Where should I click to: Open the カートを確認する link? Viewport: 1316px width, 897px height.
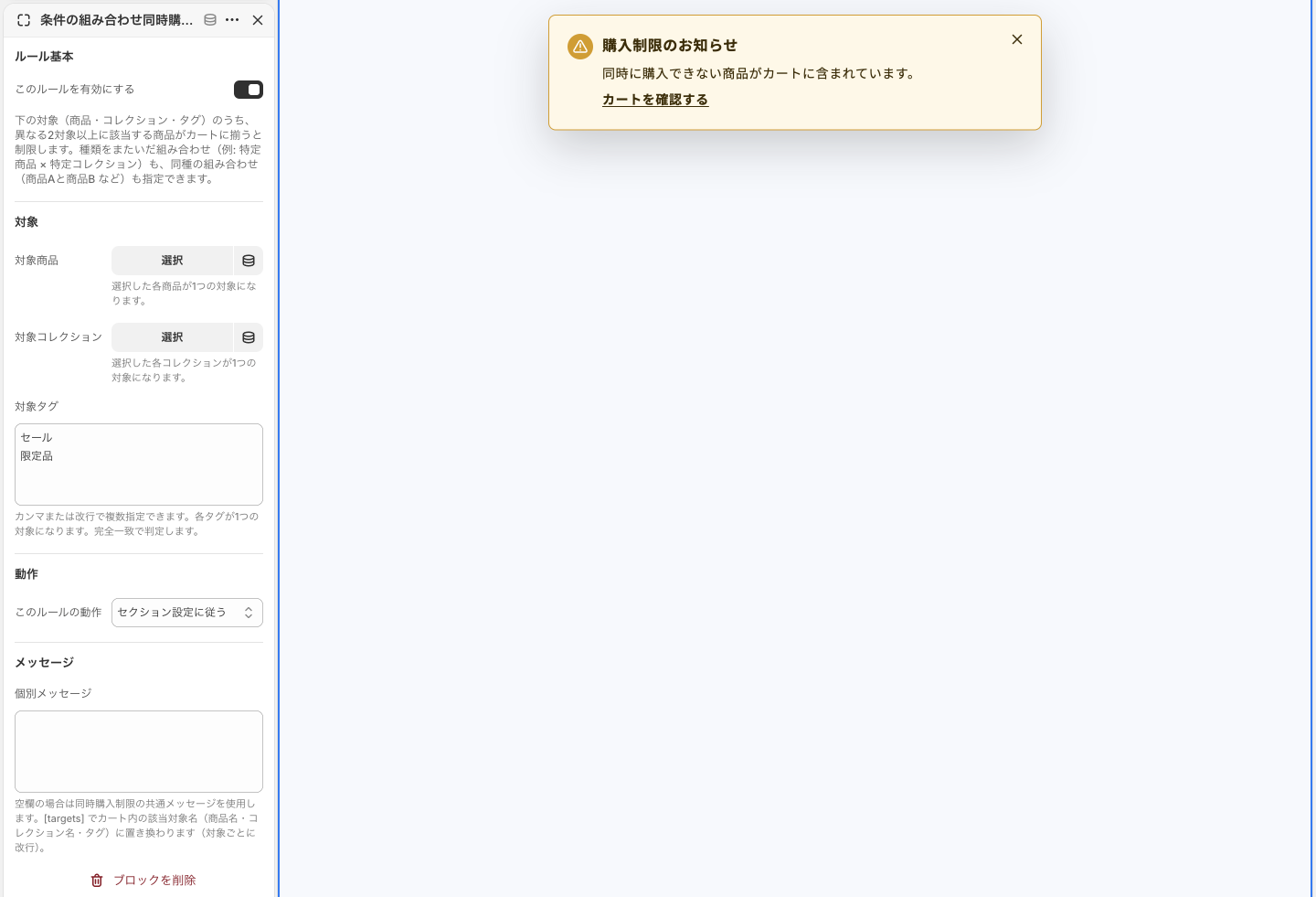coord(655,100)
